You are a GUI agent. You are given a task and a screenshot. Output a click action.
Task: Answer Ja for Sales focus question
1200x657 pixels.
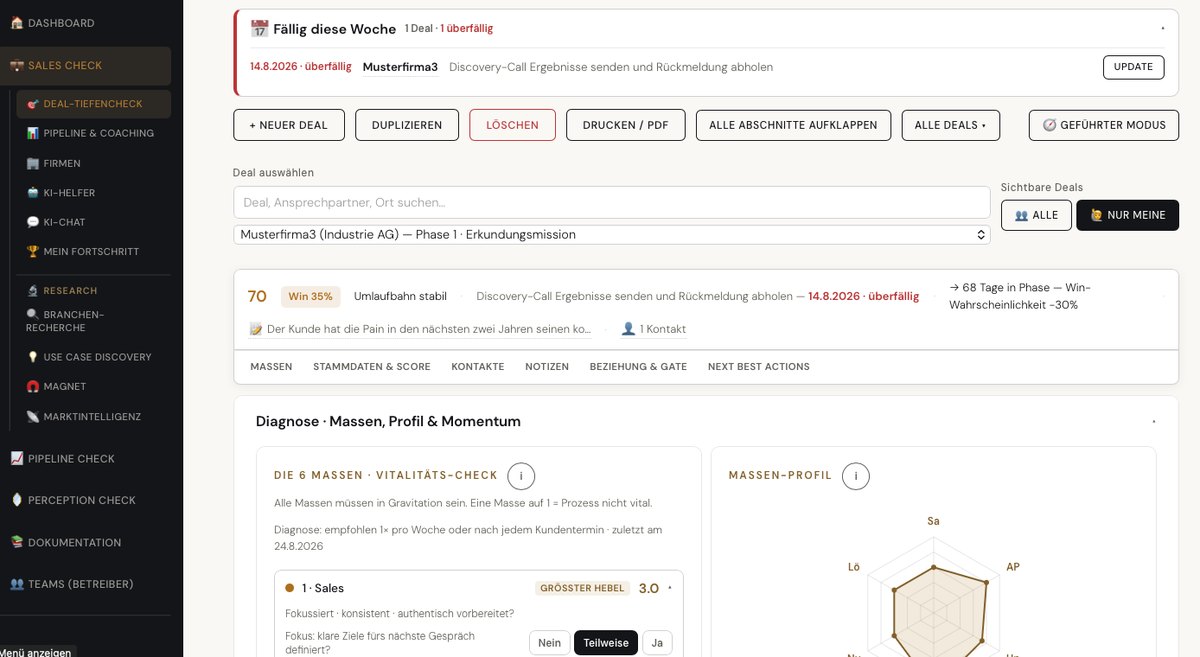[x=657, y=643]
